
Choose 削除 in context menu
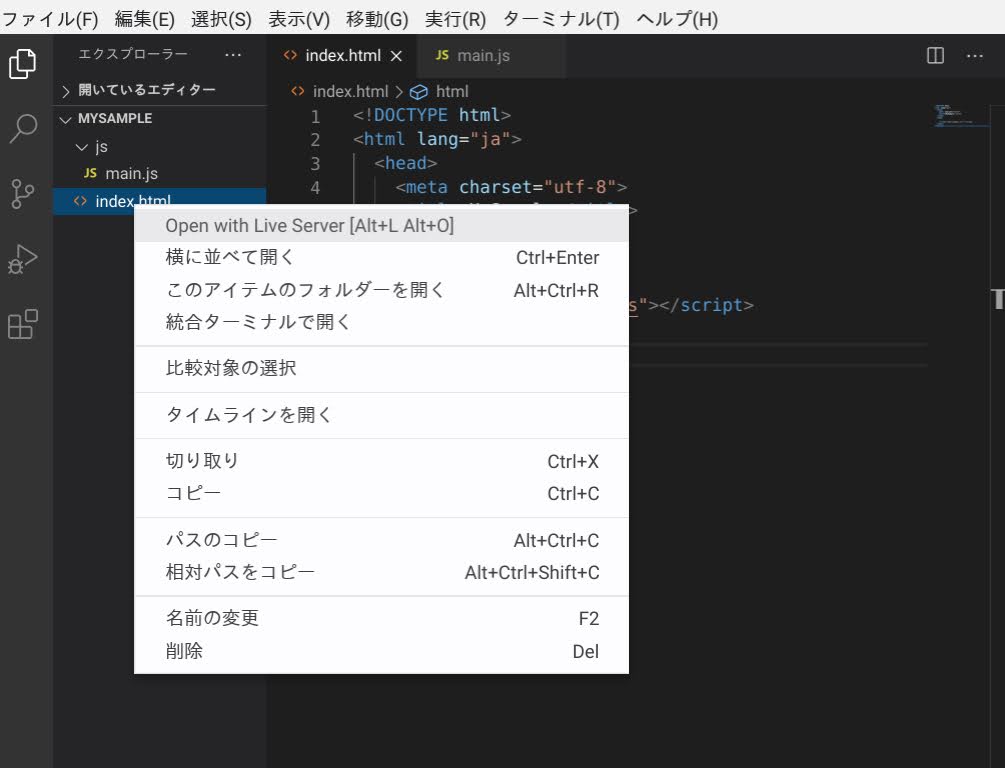click(381, 651)
